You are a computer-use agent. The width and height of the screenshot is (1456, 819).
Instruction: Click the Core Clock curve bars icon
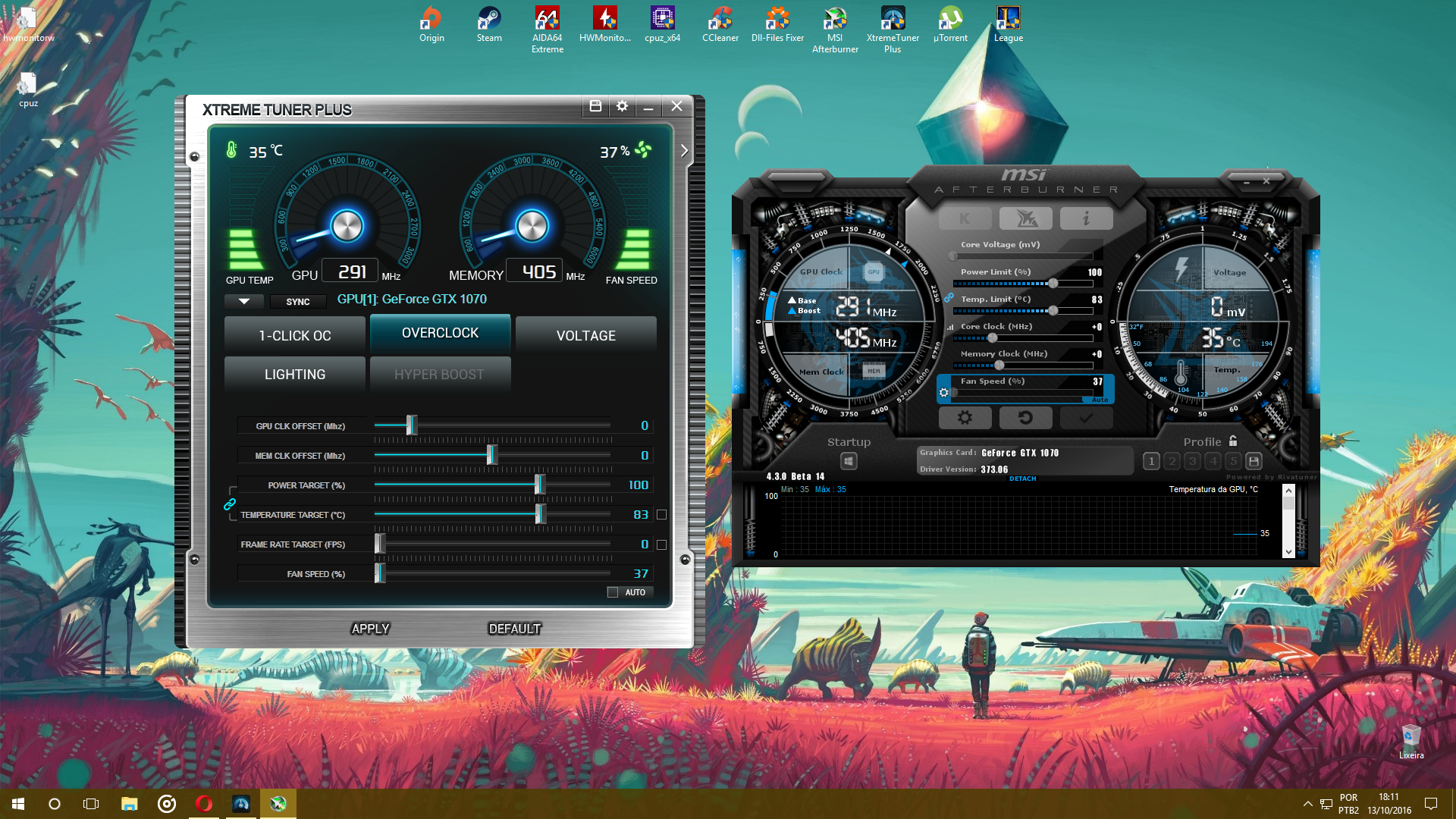pos(949,328)
